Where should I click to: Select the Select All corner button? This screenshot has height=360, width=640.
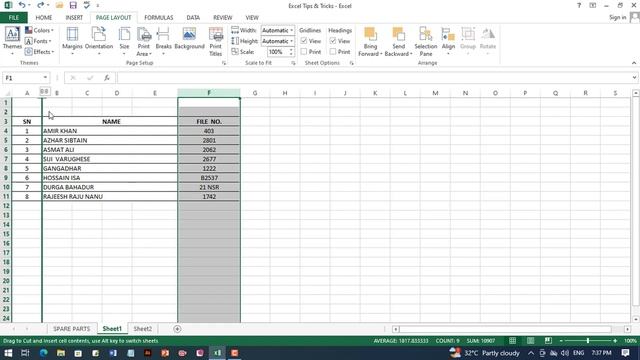point(6,93)
